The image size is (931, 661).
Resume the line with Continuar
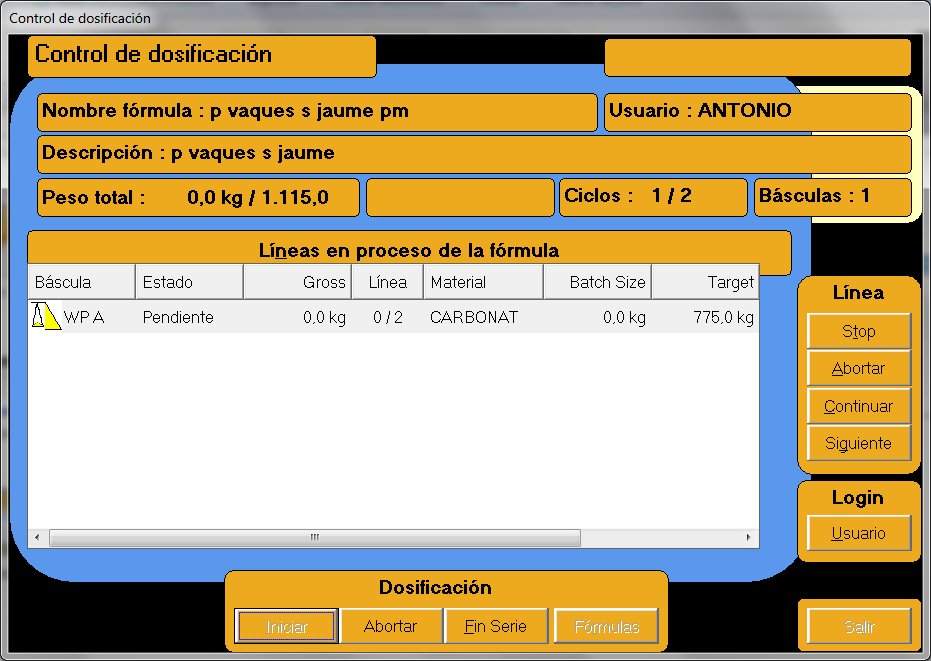(x=859, y=406)
